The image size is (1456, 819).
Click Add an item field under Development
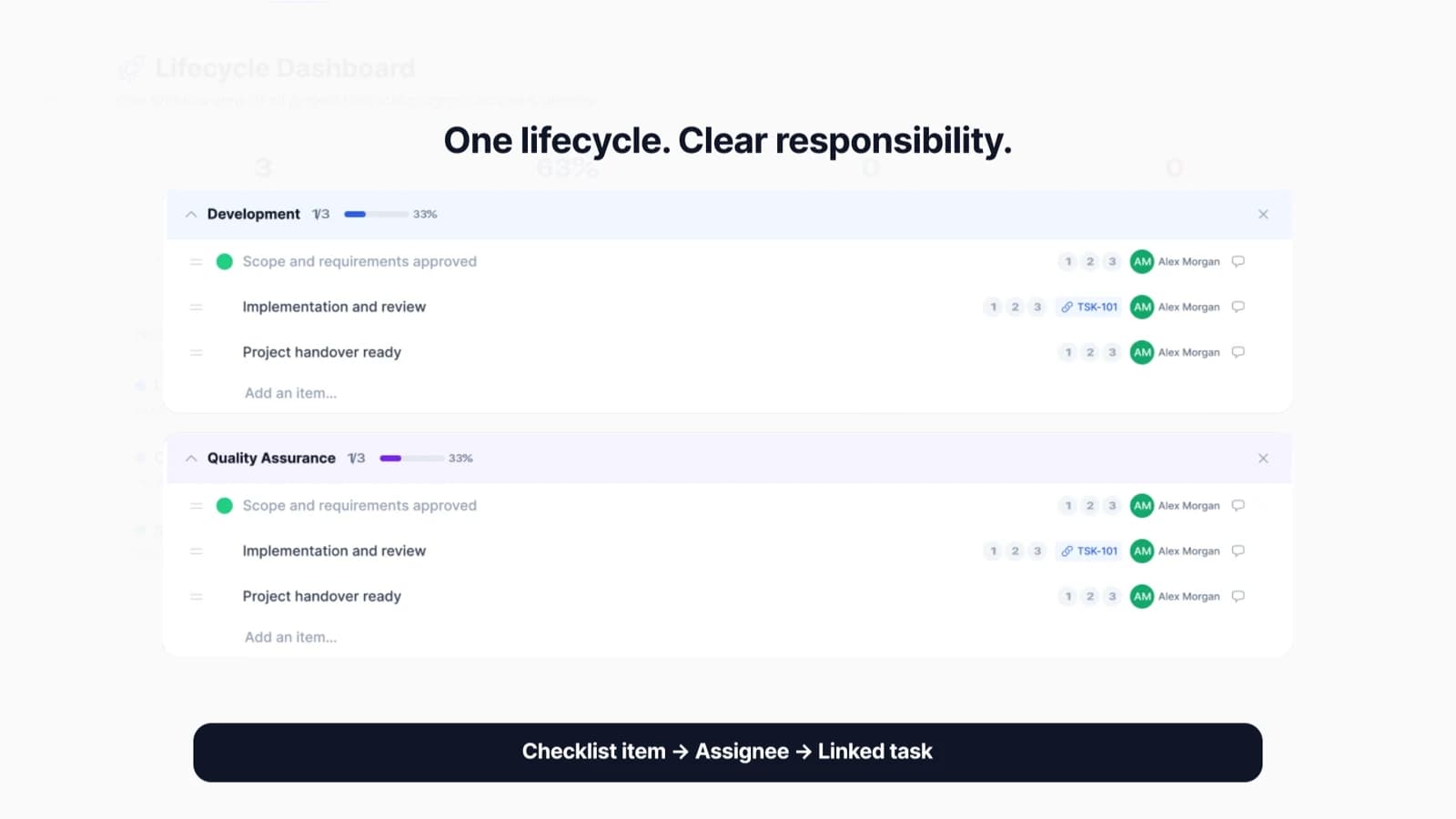290,394
